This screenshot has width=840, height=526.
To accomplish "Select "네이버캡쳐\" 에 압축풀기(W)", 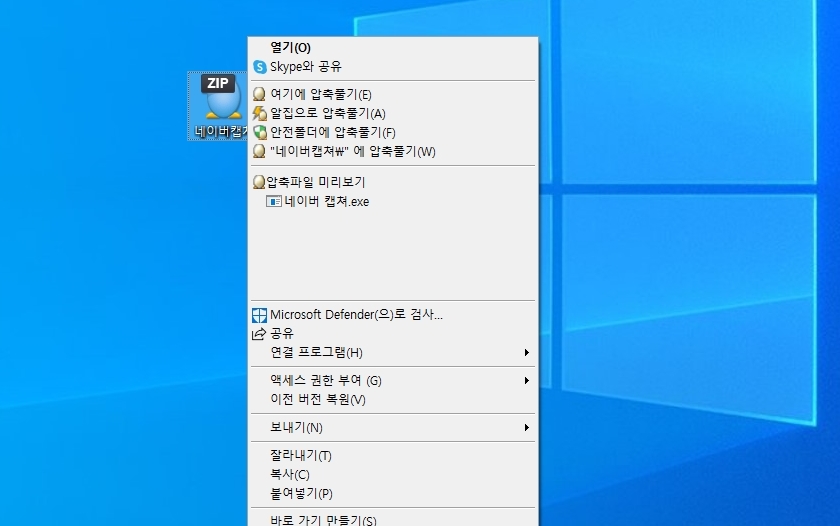I will pyautogui.click(x=393, y=152).
